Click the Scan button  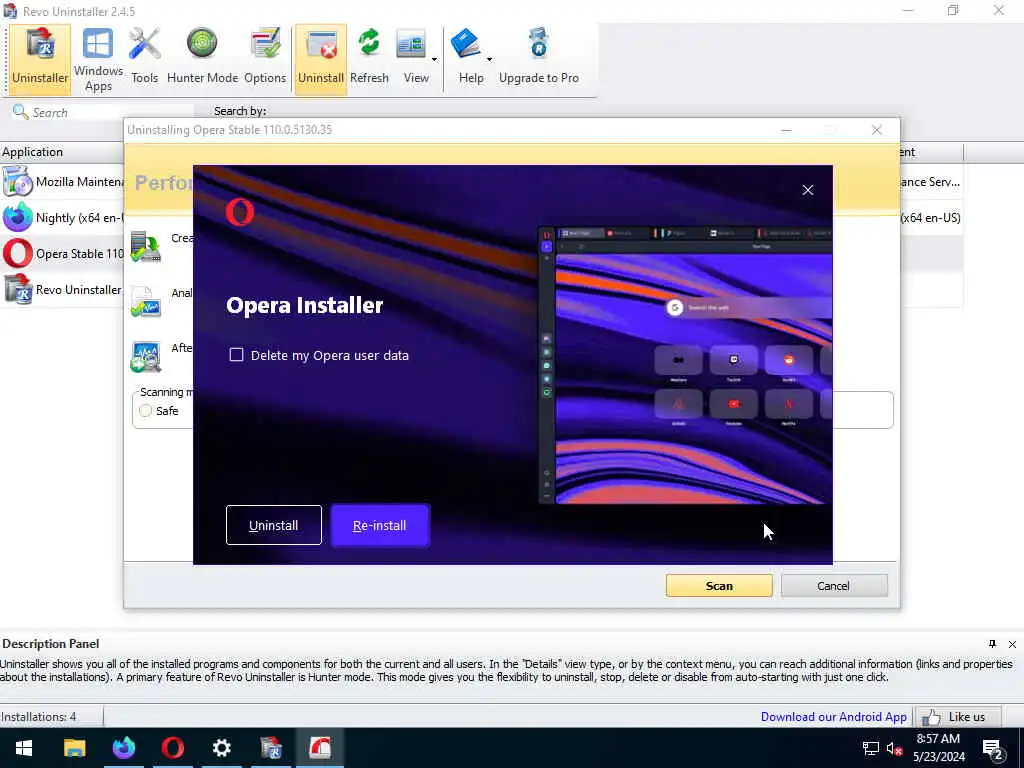719,586
